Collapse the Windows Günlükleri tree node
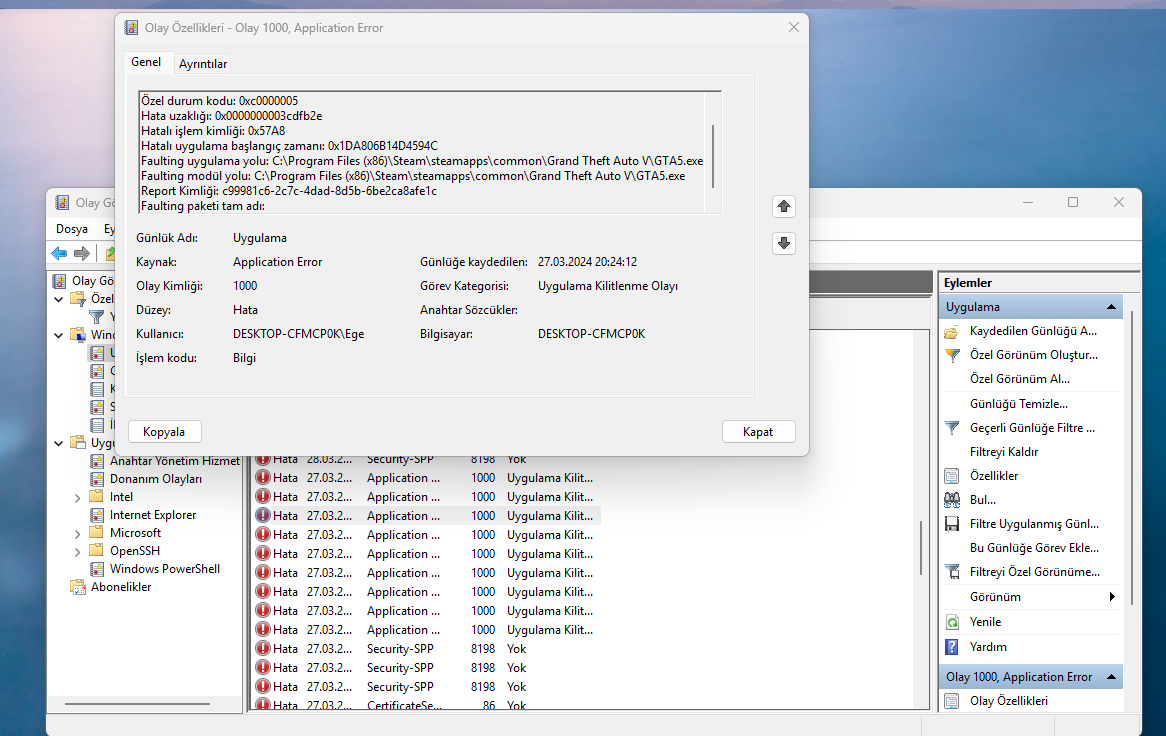Screen dimensions: 1166x736 tap(59, 335)
